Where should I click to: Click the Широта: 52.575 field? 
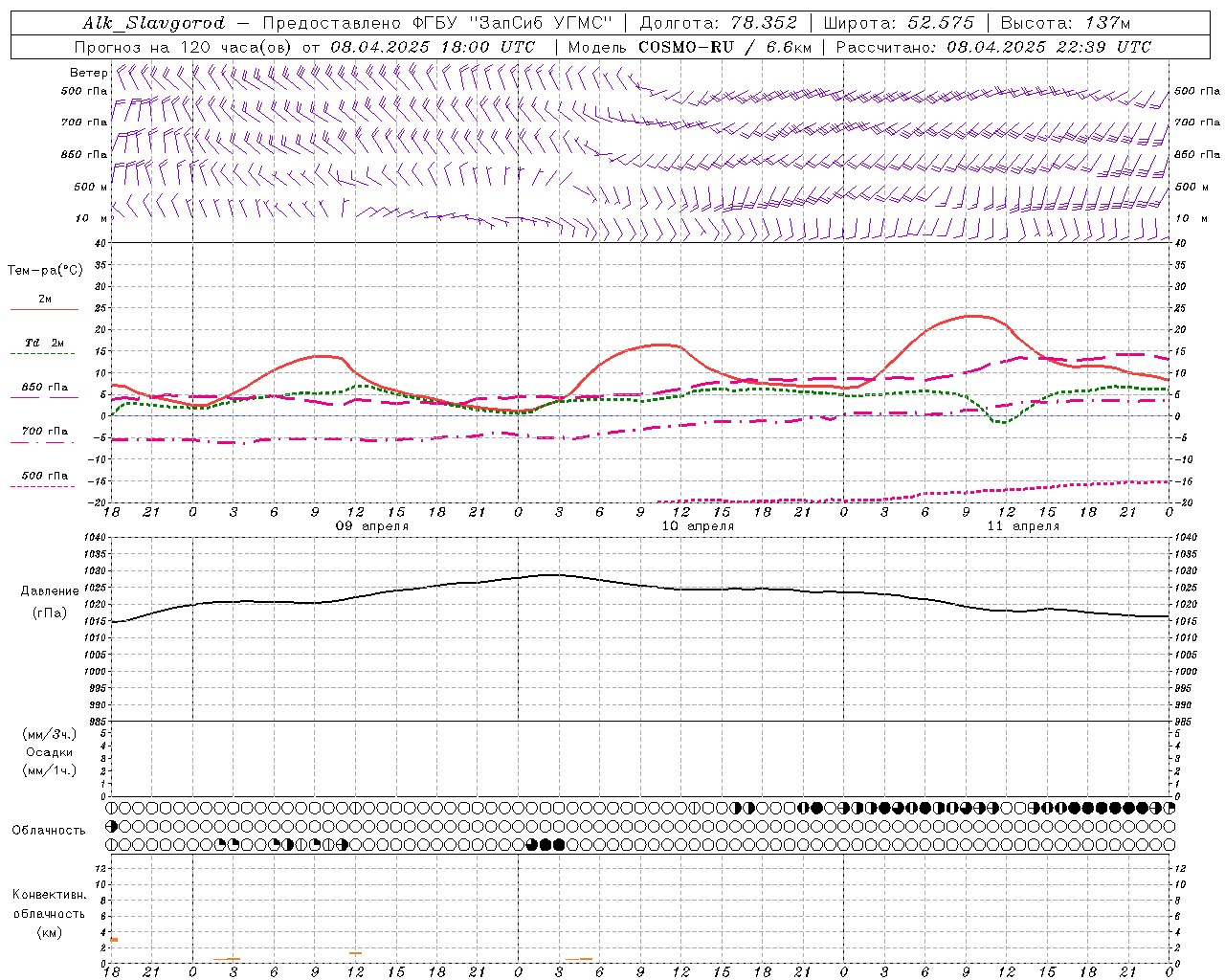(899, 23)
